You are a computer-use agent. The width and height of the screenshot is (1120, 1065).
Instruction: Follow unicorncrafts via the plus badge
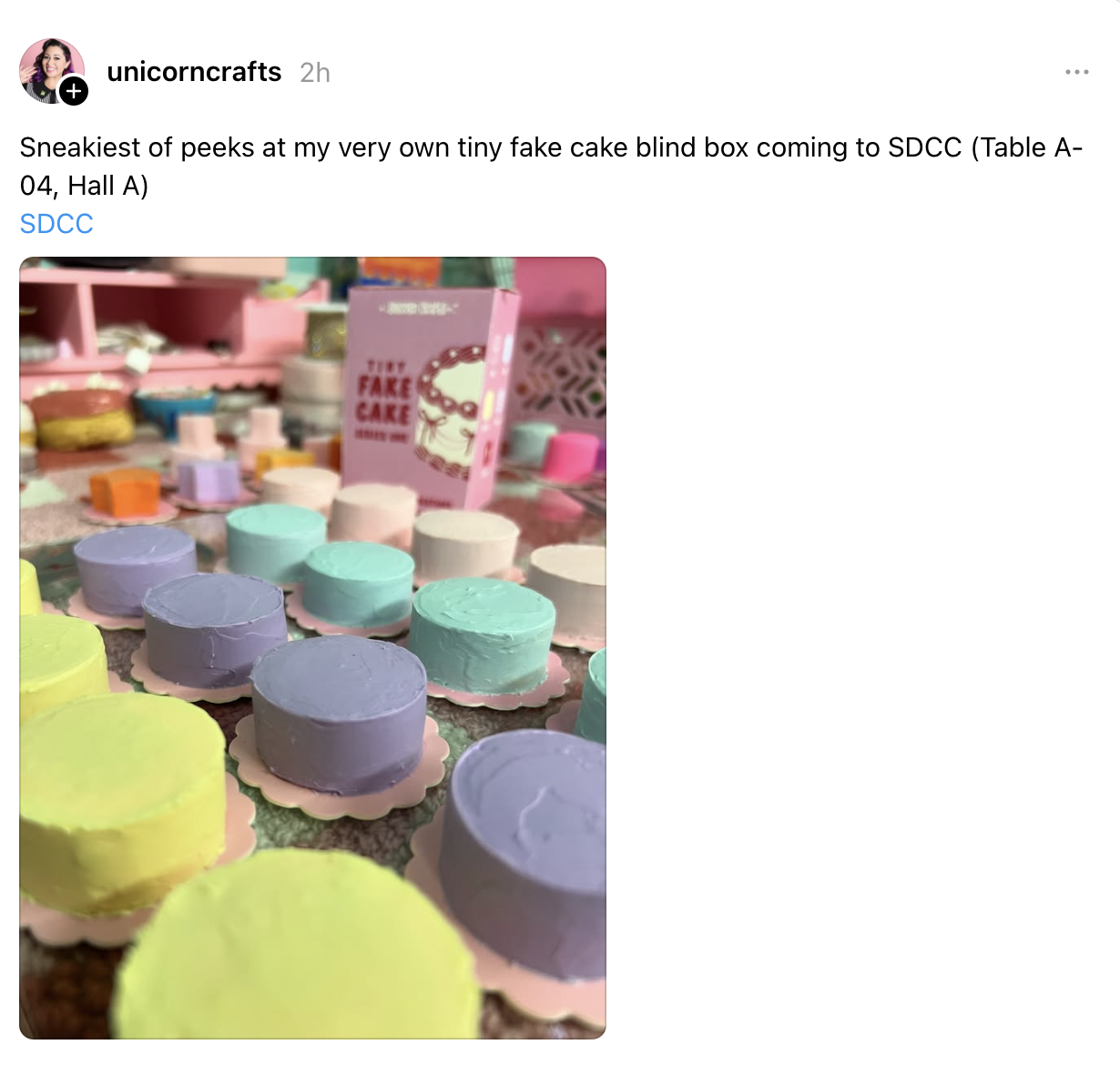coord(74,91)
